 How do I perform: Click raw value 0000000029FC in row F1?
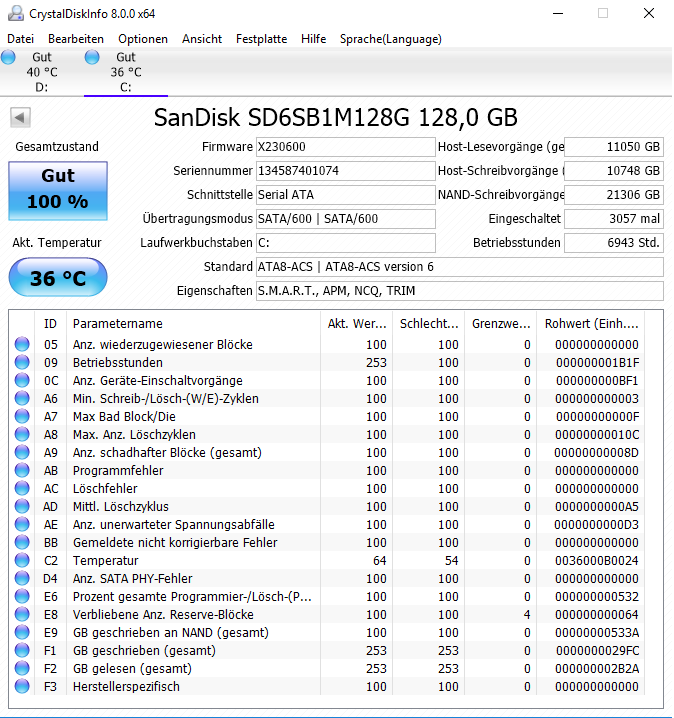point(598,651)
